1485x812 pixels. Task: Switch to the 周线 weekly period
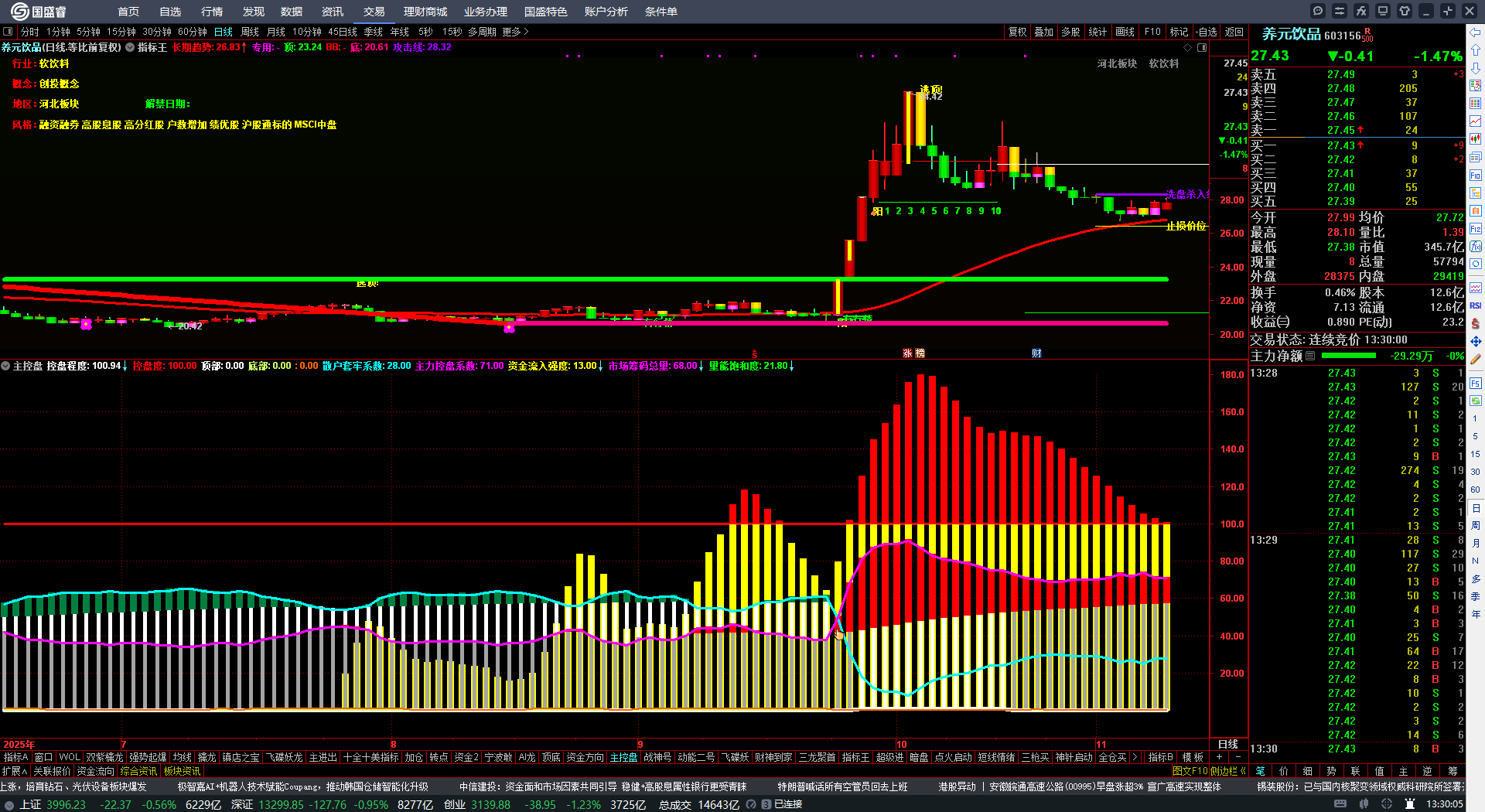250,32
